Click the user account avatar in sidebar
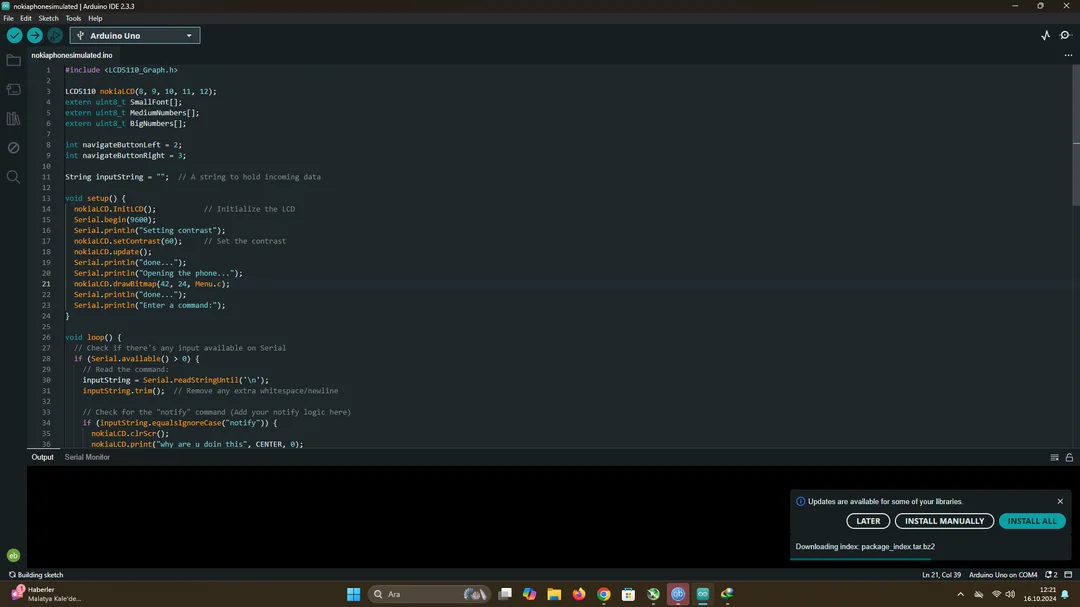 pyautogui.click(x=13, y=555)
